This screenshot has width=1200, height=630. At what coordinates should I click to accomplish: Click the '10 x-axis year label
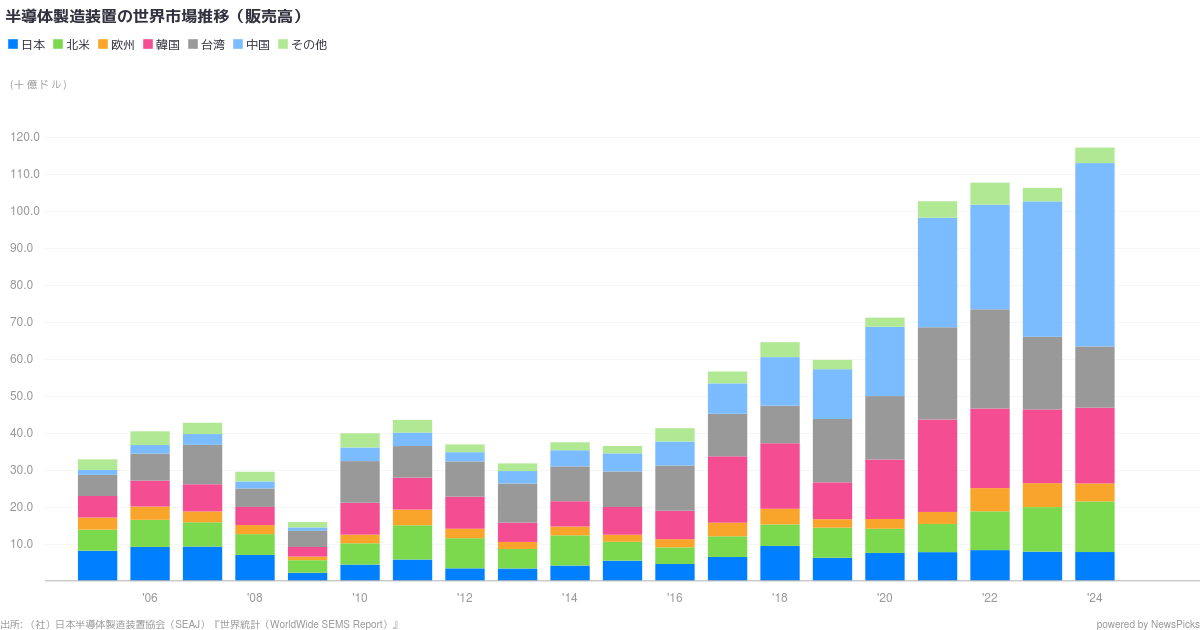359,598
